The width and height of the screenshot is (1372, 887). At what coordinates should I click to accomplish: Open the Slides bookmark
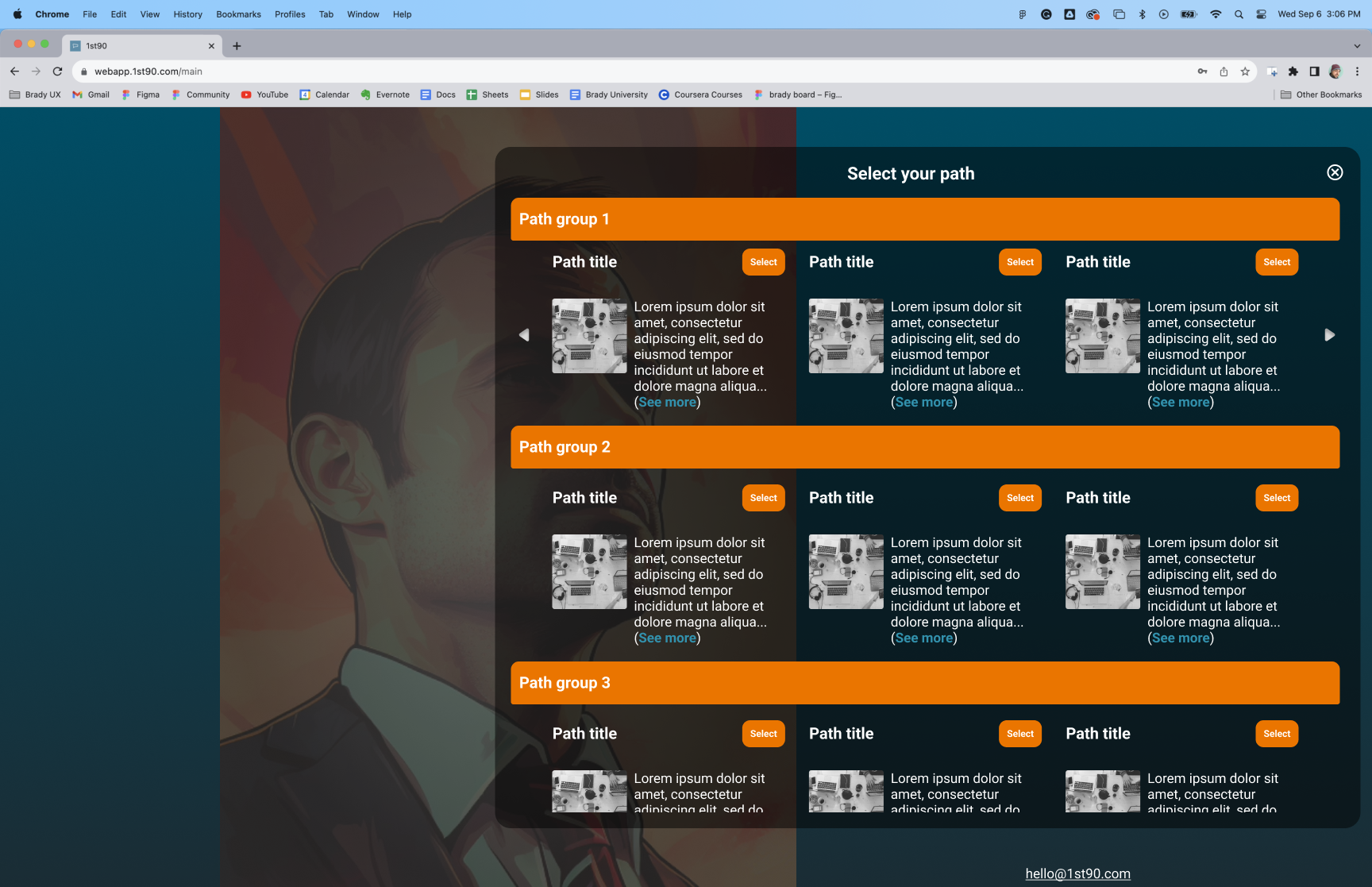point(539,94)
